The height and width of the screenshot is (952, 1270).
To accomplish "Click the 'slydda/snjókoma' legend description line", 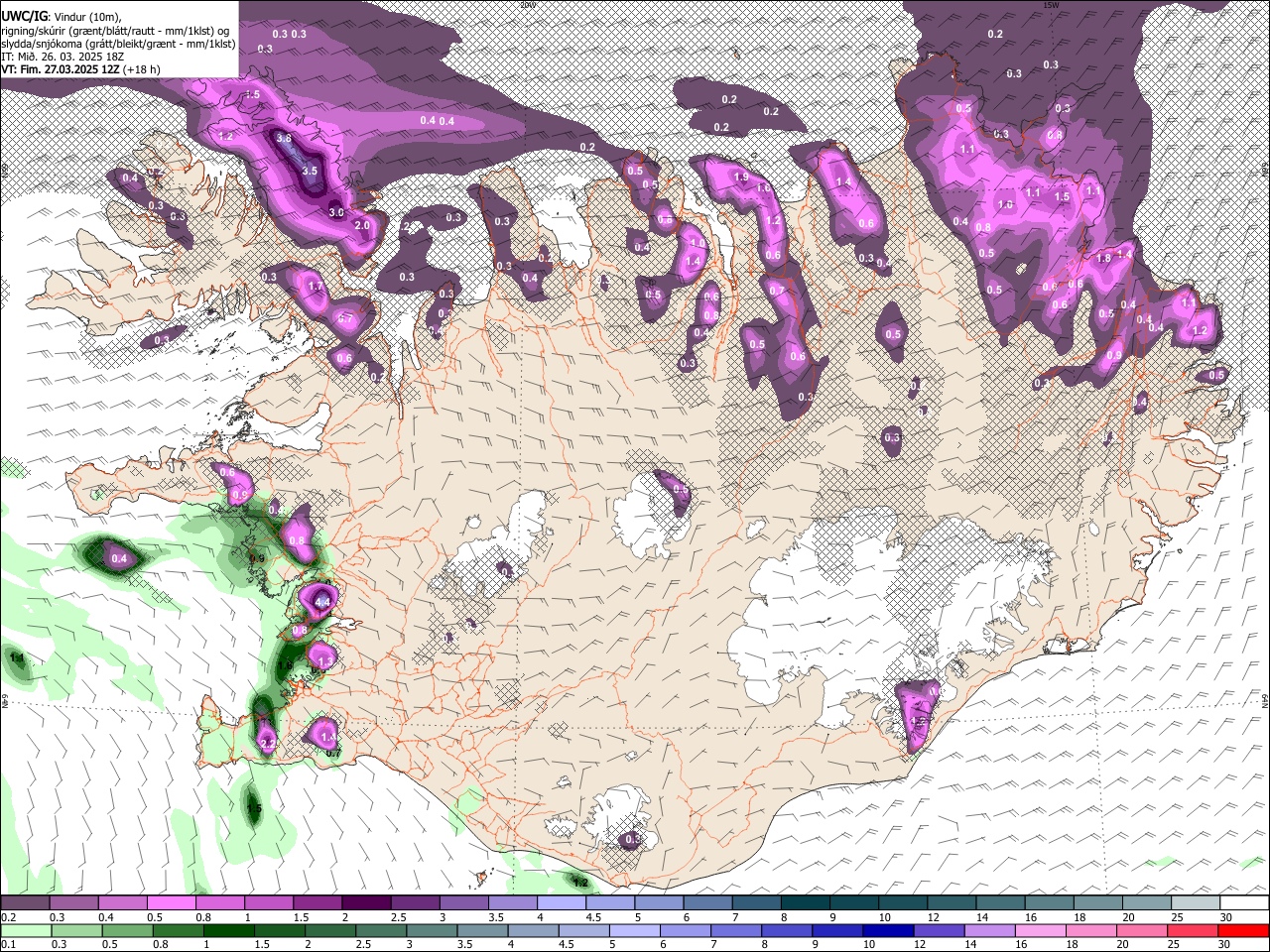I will [118, 44].
